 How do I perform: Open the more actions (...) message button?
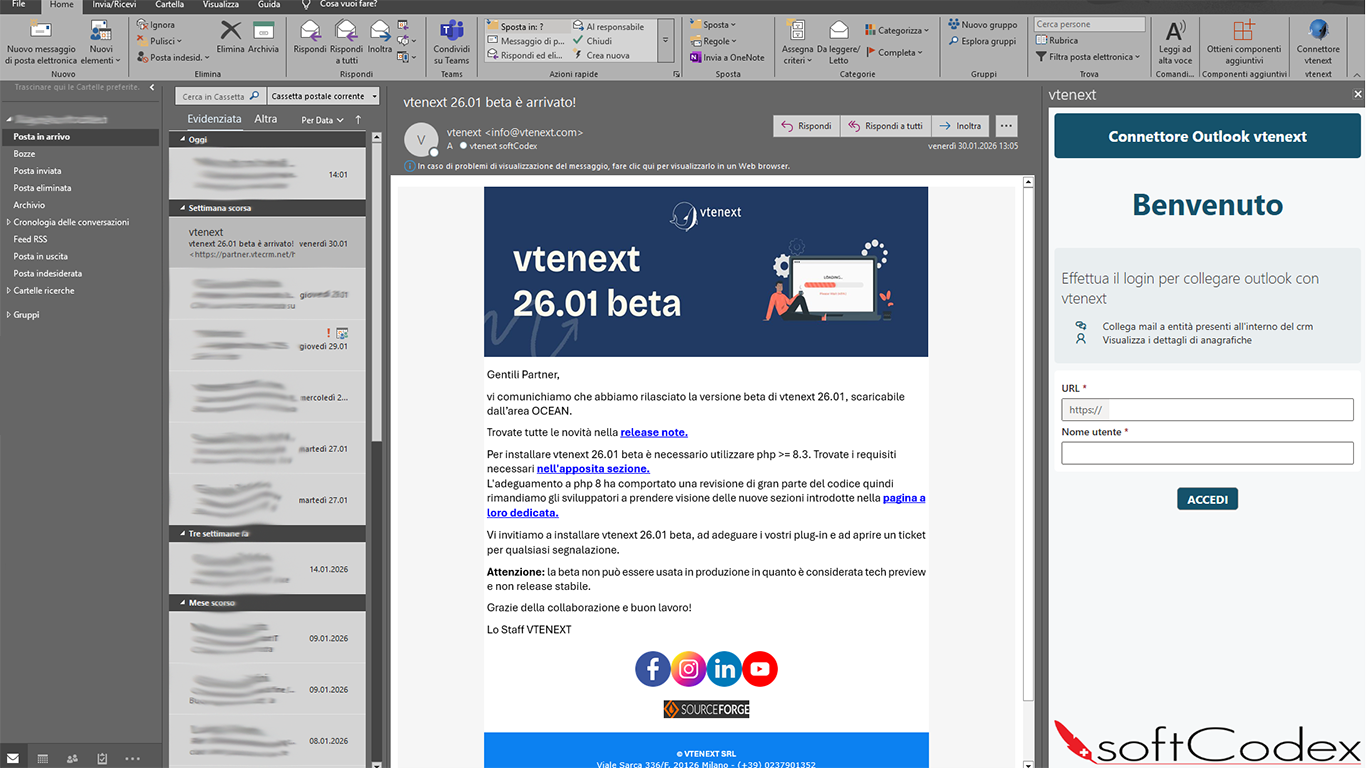(x=1006, y=126)
